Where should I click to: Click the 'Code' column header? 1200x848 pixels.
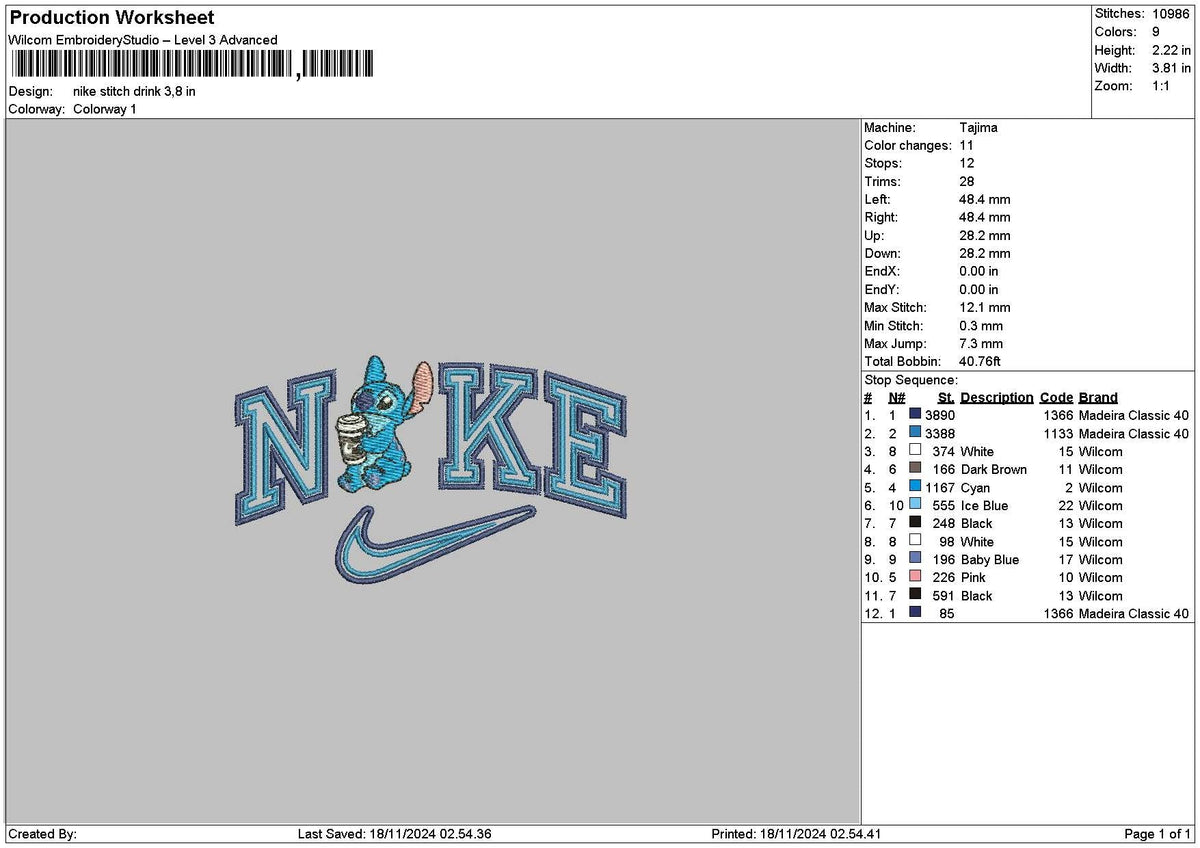pyautogui.click(x=1056, y=397)
